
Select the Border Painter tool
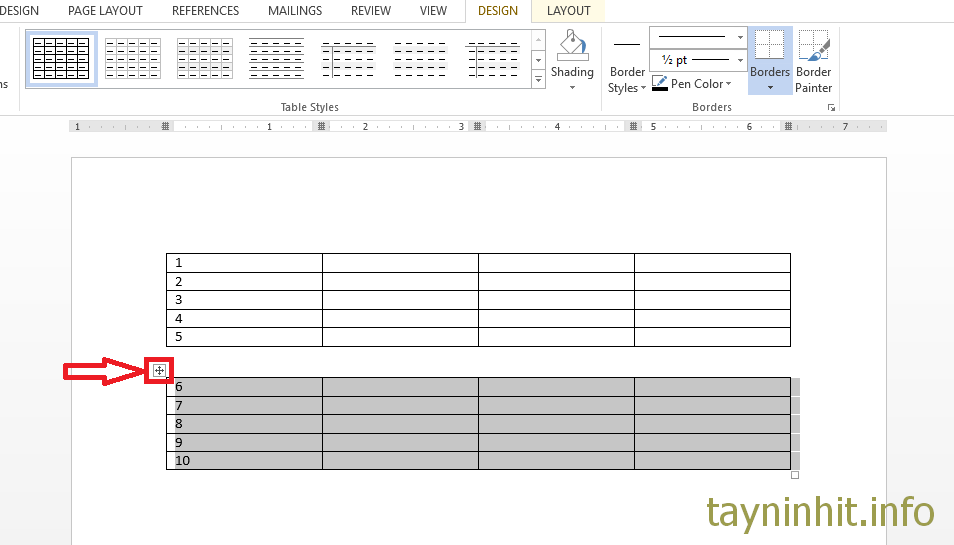[x=813, y=46]
